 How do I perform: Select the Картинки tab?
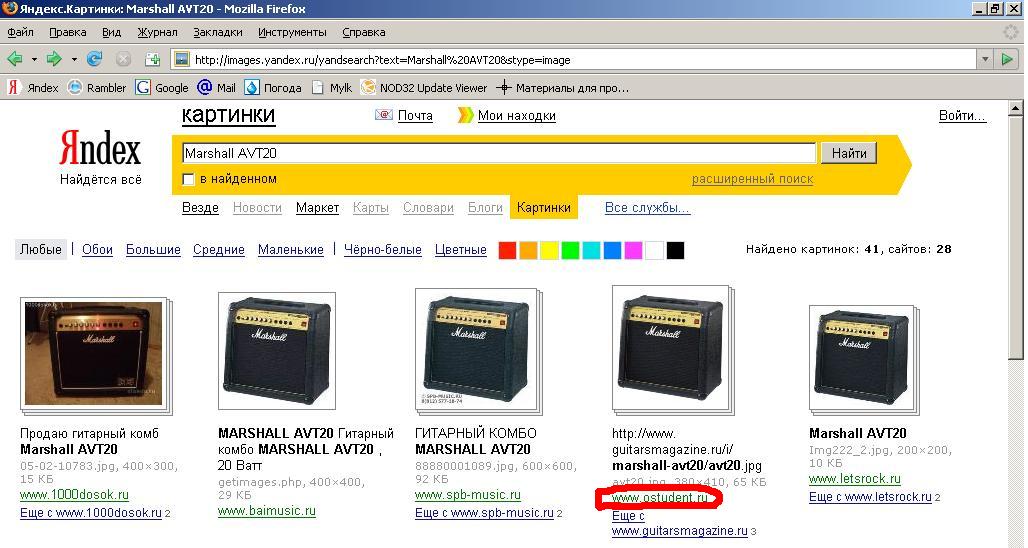coord(544,208)
